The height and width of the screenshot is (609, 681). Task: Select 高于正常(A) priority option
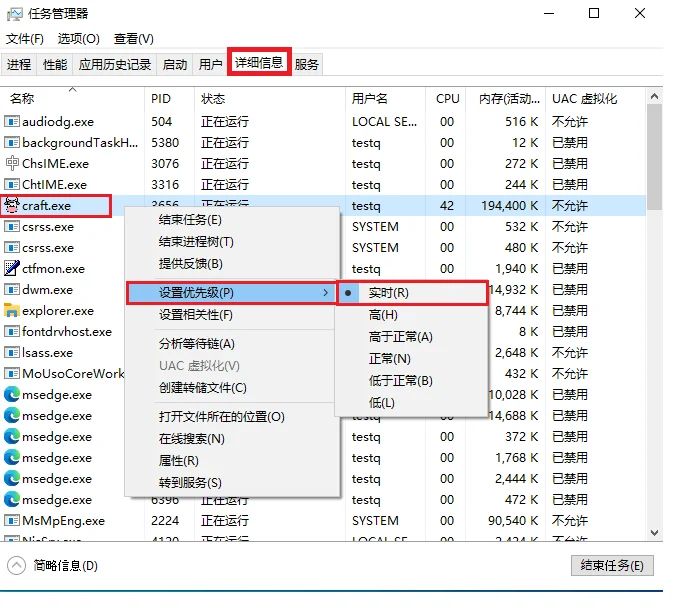(400, 337)
